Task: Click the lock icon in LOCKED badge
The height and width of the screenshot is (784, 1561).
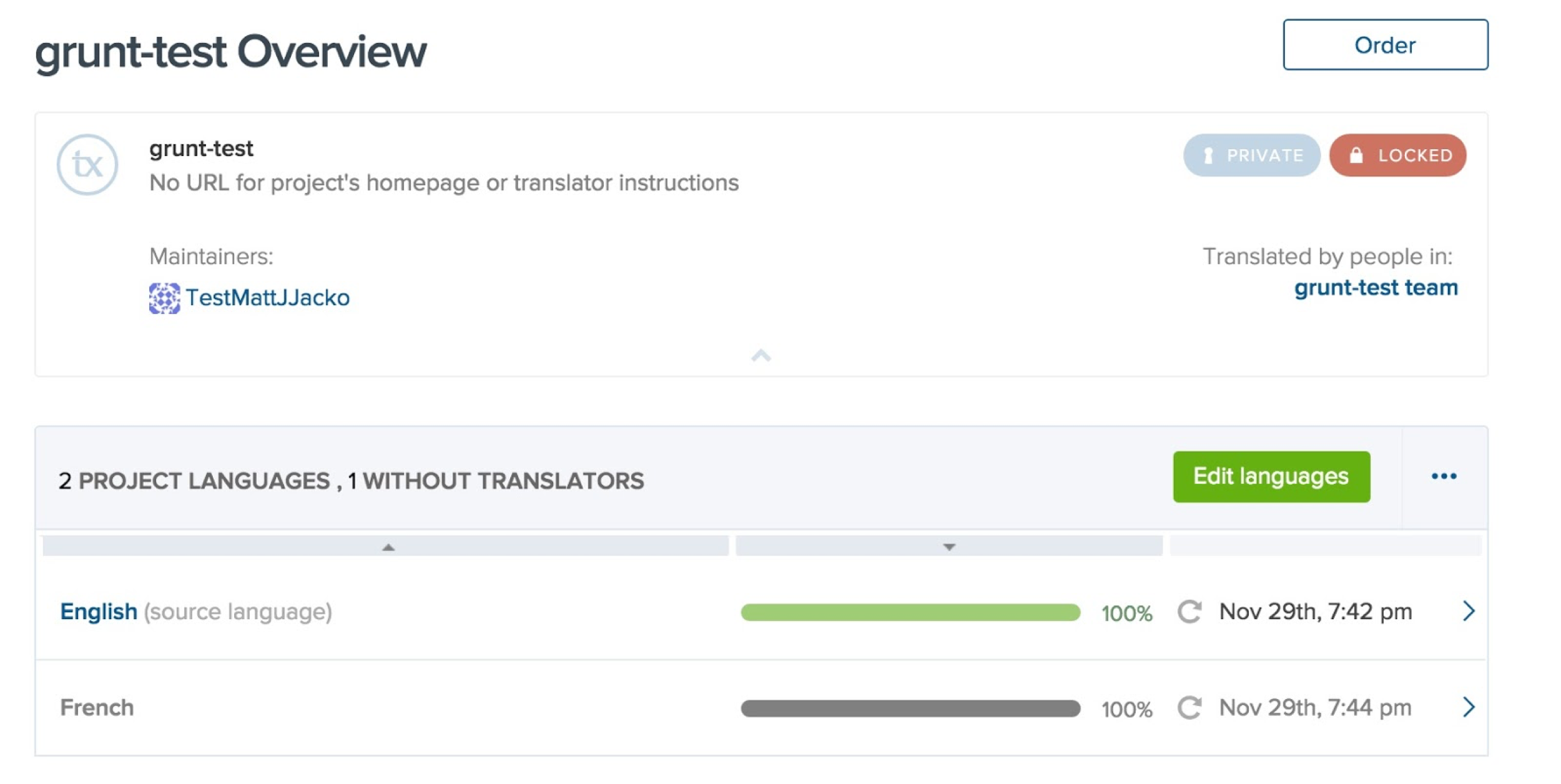Action: (1356, 155)
